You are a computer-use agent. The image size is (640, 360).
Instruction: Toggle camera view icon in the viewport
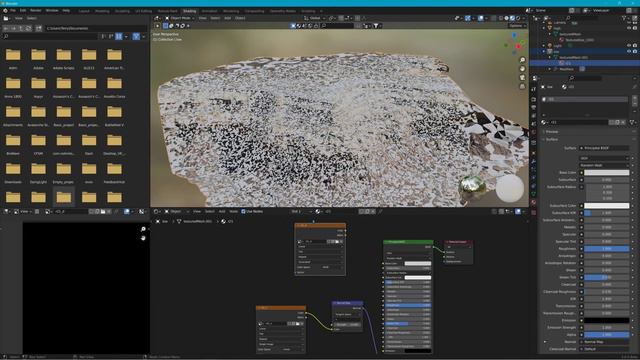pos(522,78)
